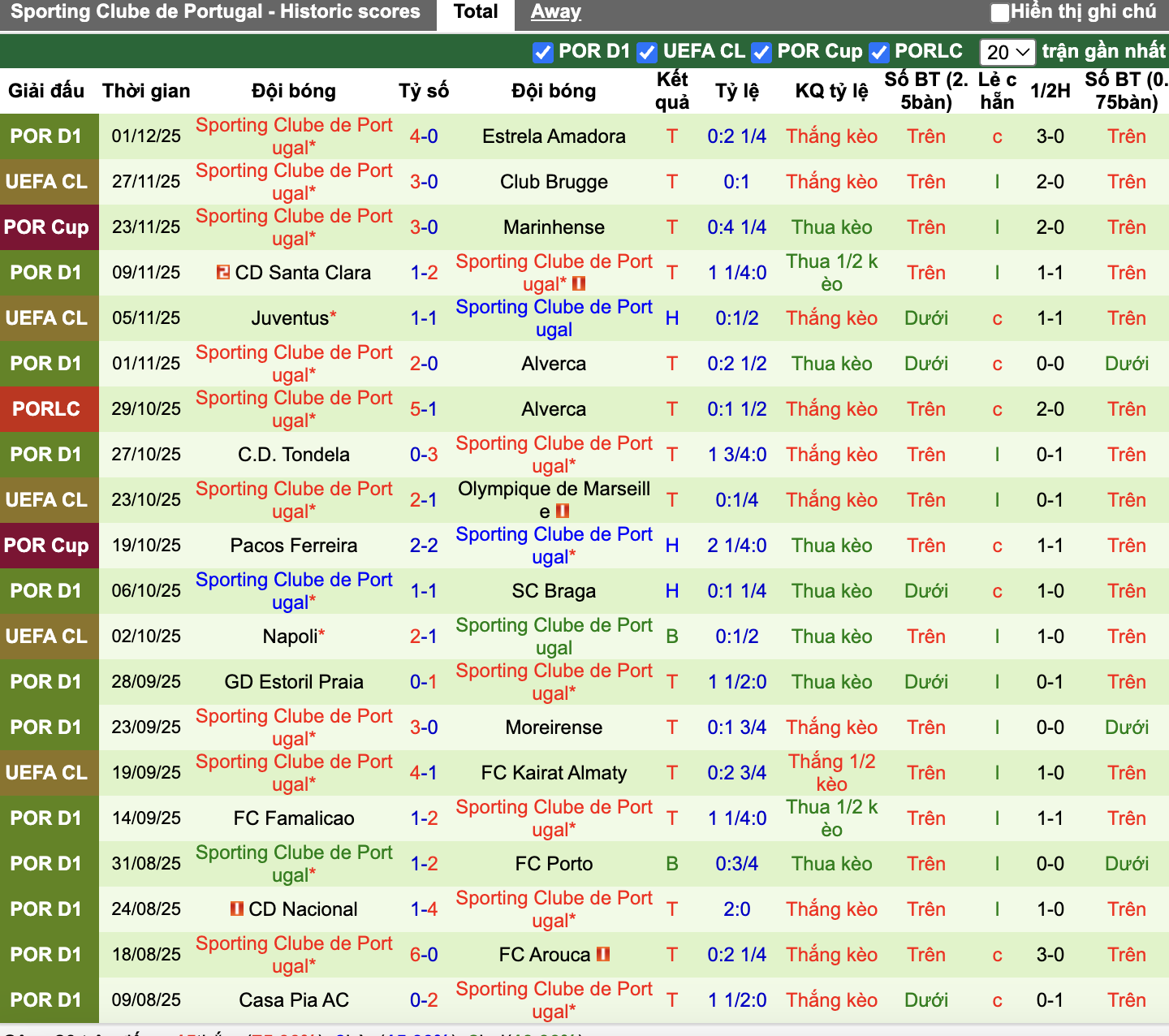Click the FC Kairat Almaty team name
The image size is (1169, 1036).
click(x=554, y=773)
